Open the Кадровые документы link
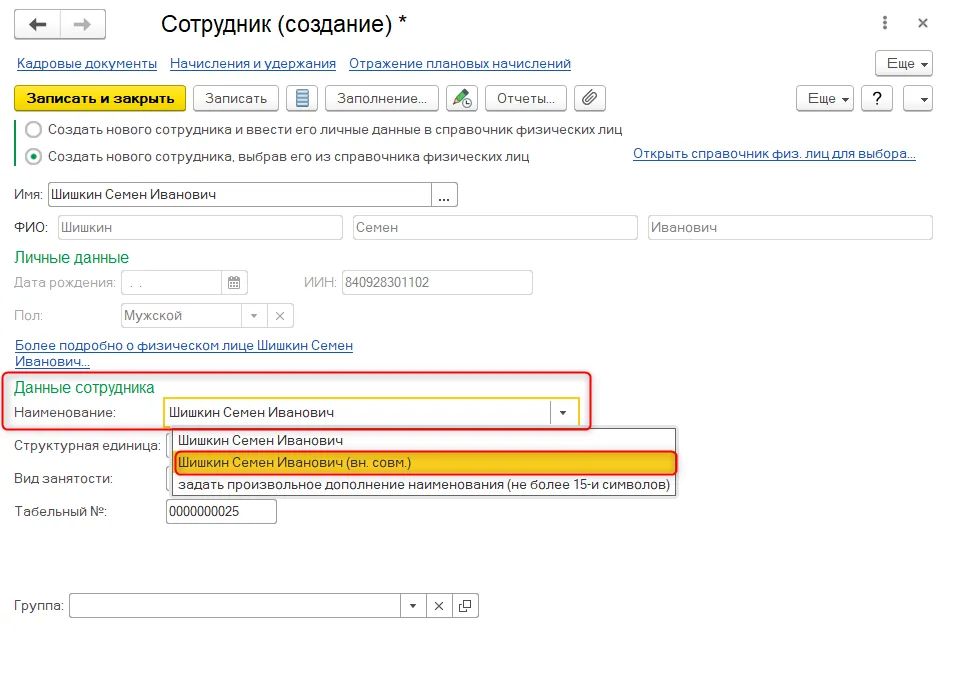Screen dimensions: 953x680 coord(87,64)
